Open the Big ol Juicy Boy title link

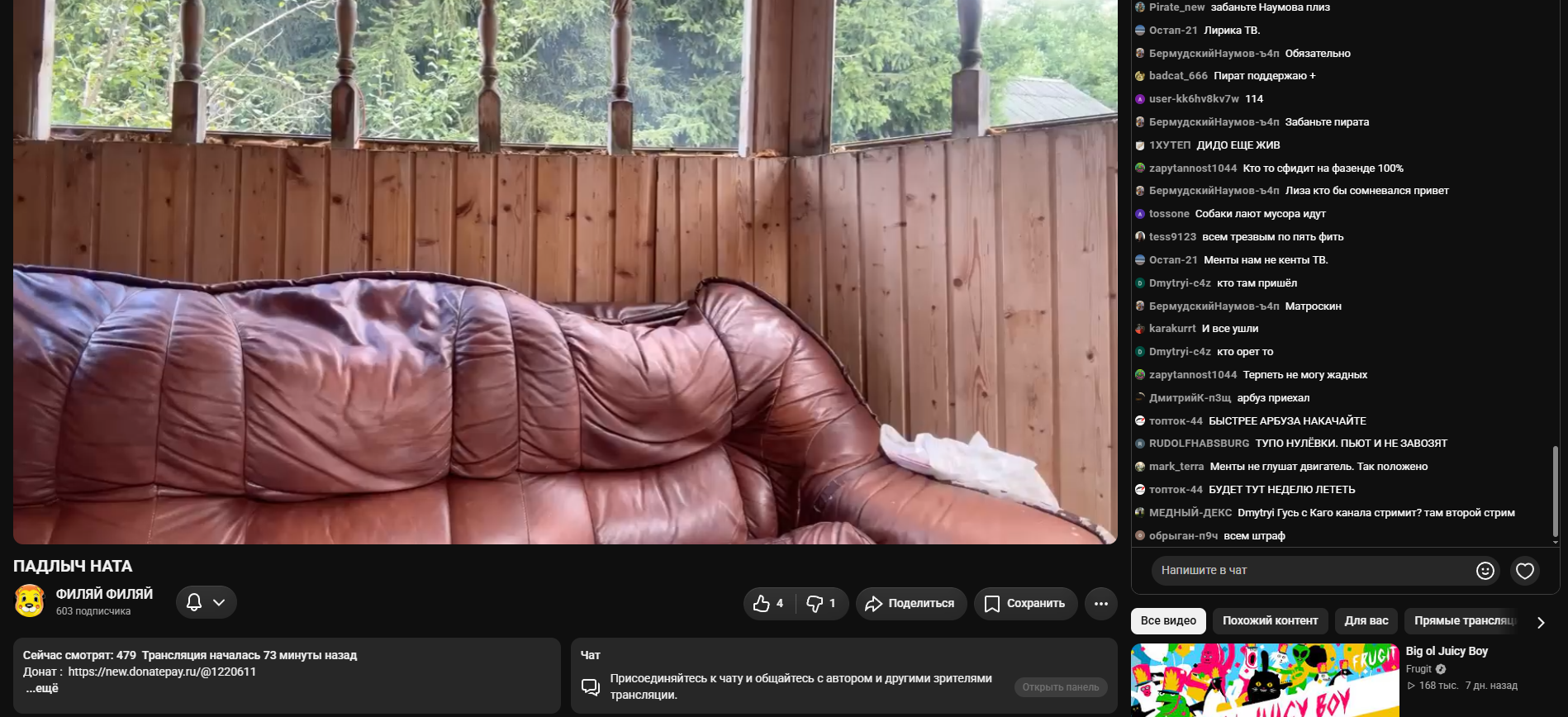coord(1447,651)
